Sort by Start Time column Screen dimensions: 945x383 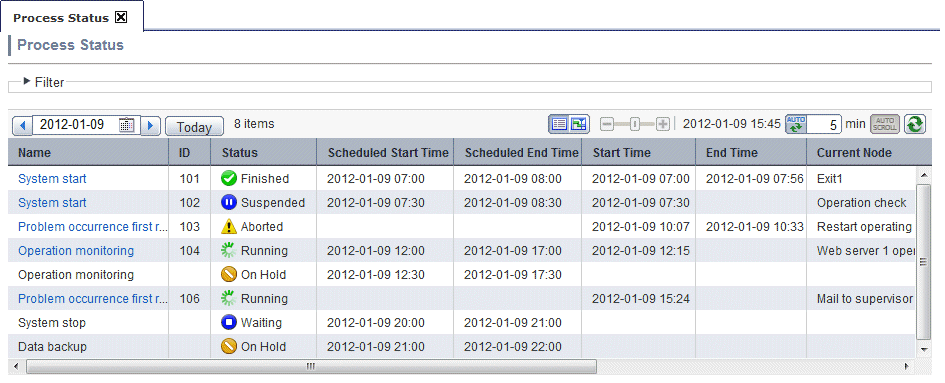(x=639, y=153)
